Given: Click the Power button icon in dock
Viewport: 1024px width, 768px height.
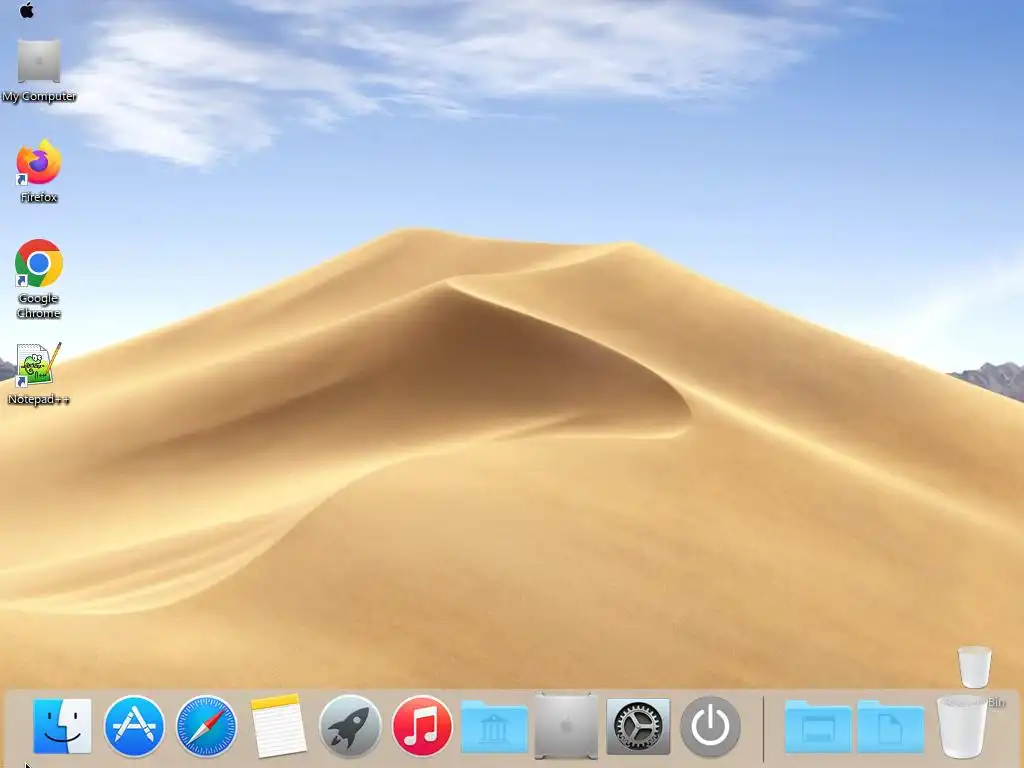Looking at the screenshot, I should [x=711, y=726].
